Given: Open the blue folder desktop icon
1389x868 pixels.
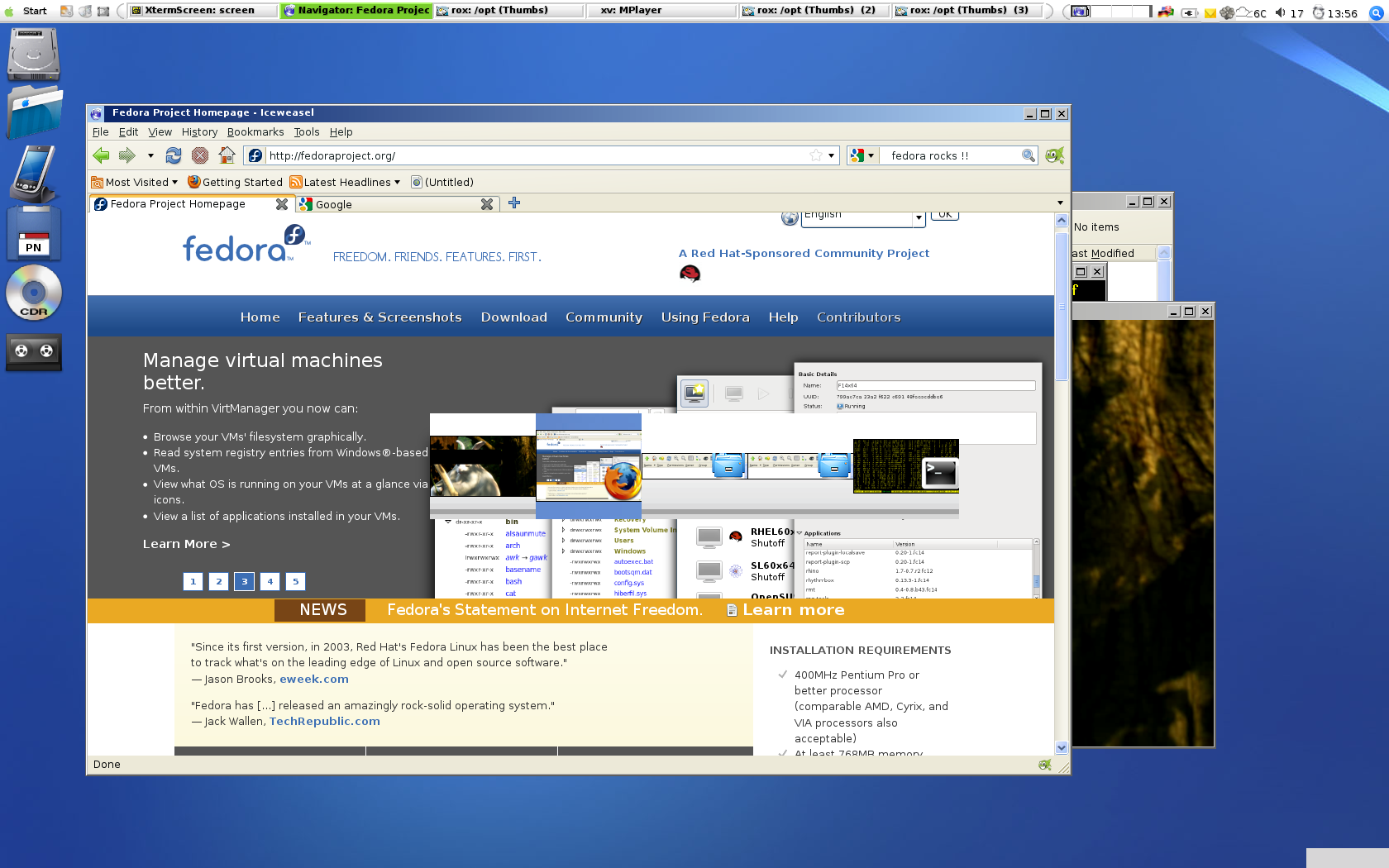Looking at the screenshot, I should pos(34,112).
